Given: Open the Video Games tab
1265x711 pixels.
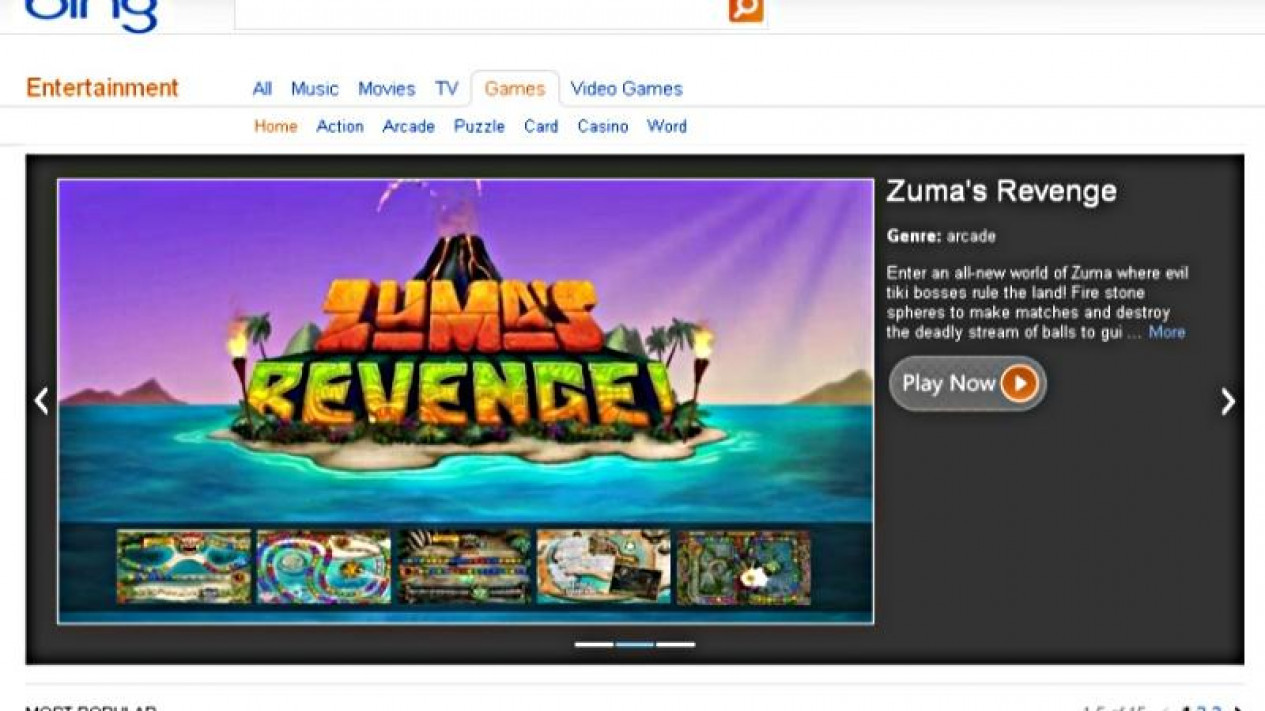Looking at the screenshot, I should pos(626,88).
